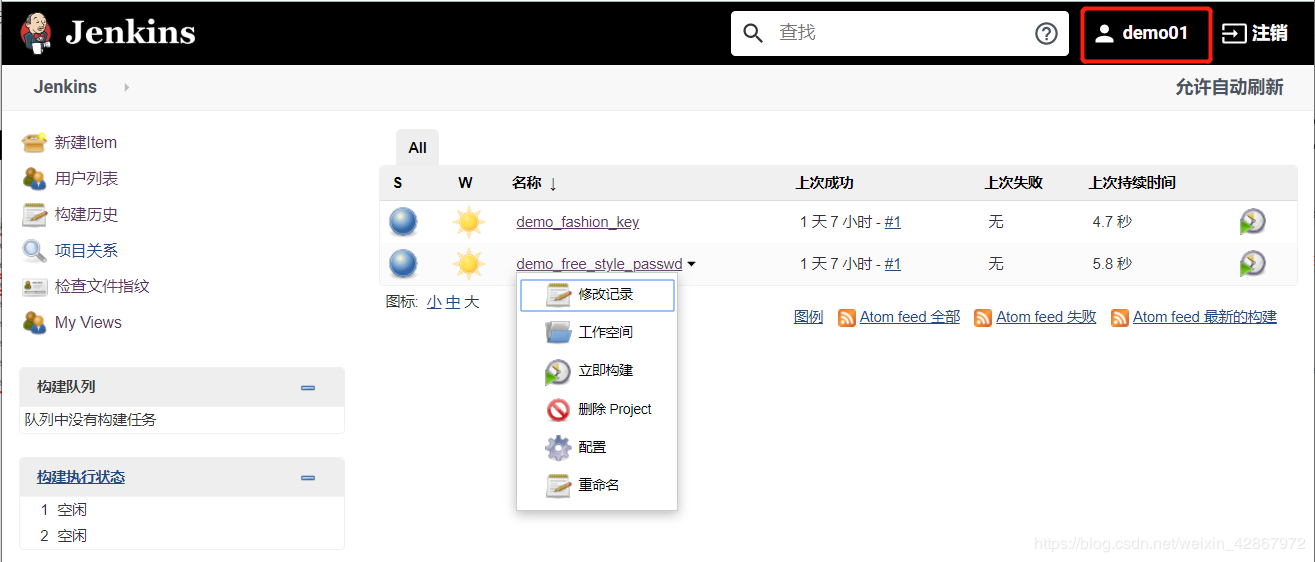Click the 删除 Project red prohibition icon
Viewport: 1315px width, 562px height.
pyautogui.click(x=558, y=409)
